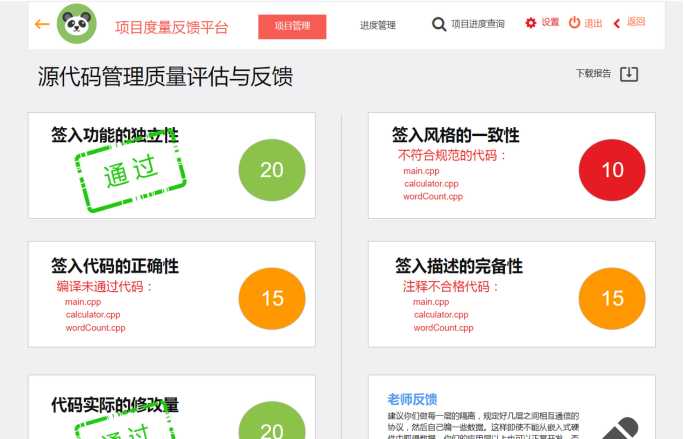Click the red 10 score circle

pos(612,170)
